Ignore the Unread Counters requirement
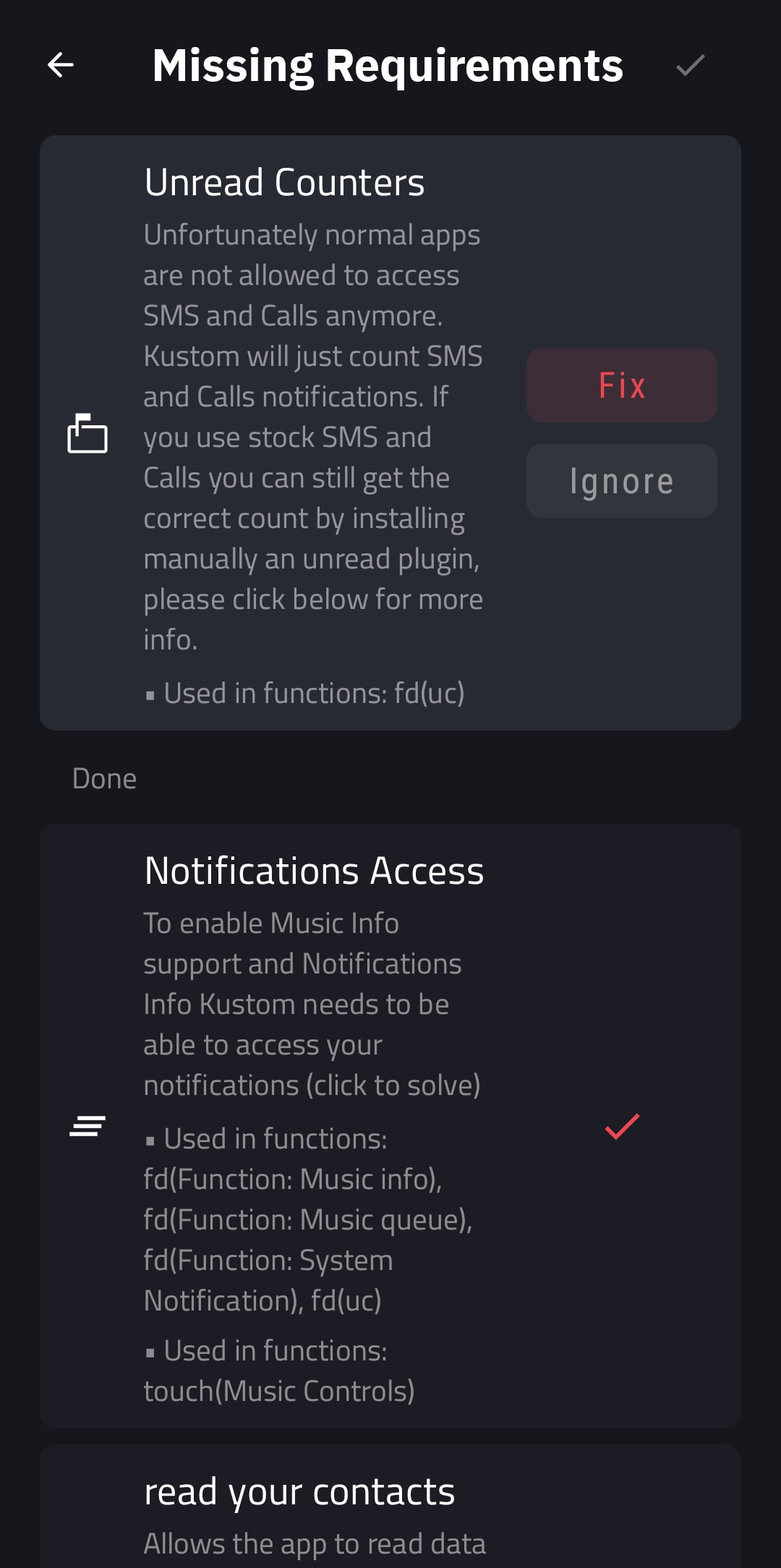Screen dimensions: 781x1568 [x=621, y=481]
